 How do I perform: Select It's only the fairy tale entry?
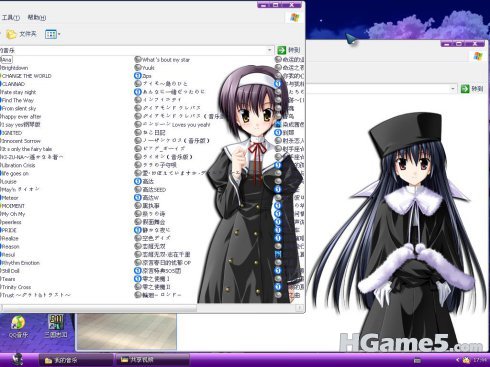27,149
